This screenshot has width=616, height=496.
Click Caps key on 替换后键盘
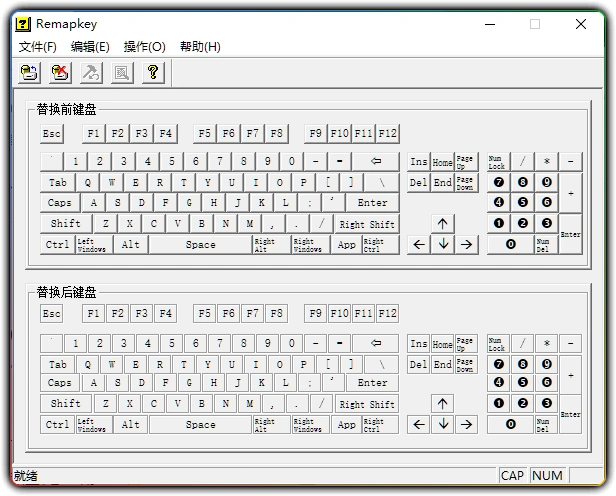tap(60, 383)
